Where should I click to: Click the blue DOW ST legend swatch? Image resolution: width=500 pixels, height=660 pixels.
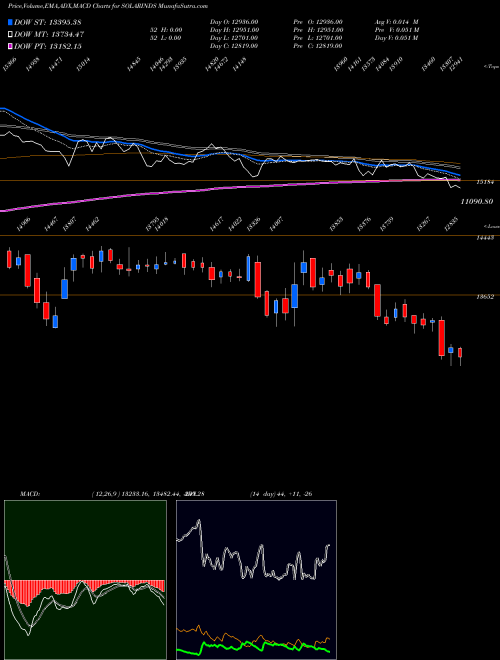(11, 22)
